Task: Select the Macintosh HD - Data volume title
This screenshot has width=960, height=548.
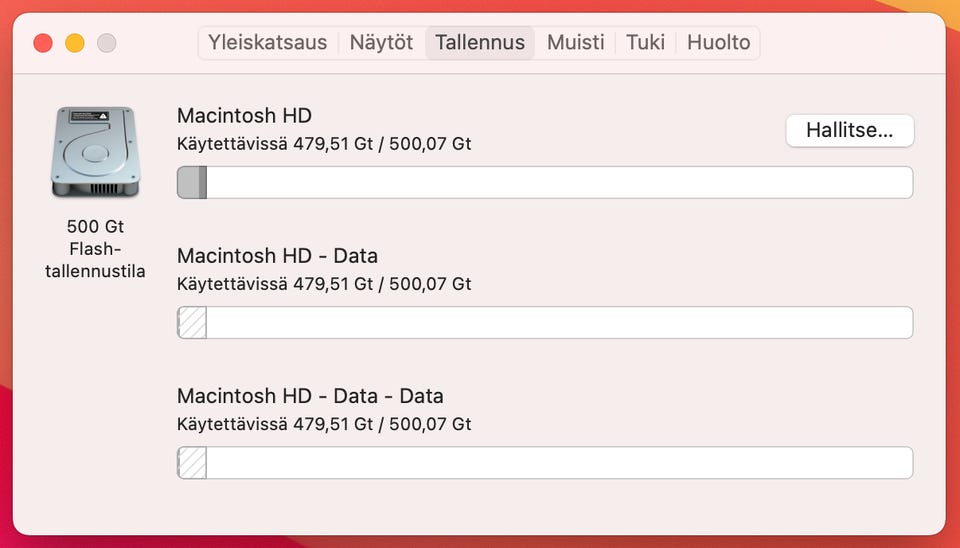Action: coord(277,256)
